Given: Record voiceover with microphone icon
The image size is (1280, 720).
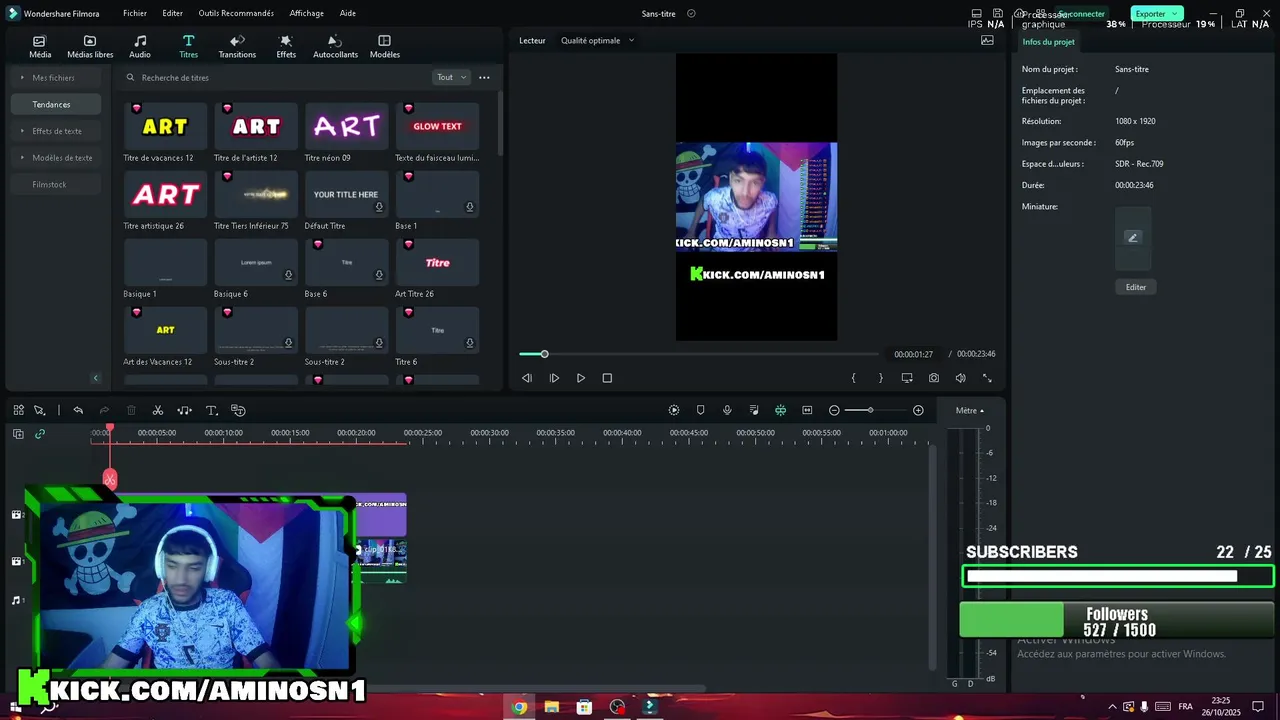Looking at the screenshot, I should click(x=727, y=410).
